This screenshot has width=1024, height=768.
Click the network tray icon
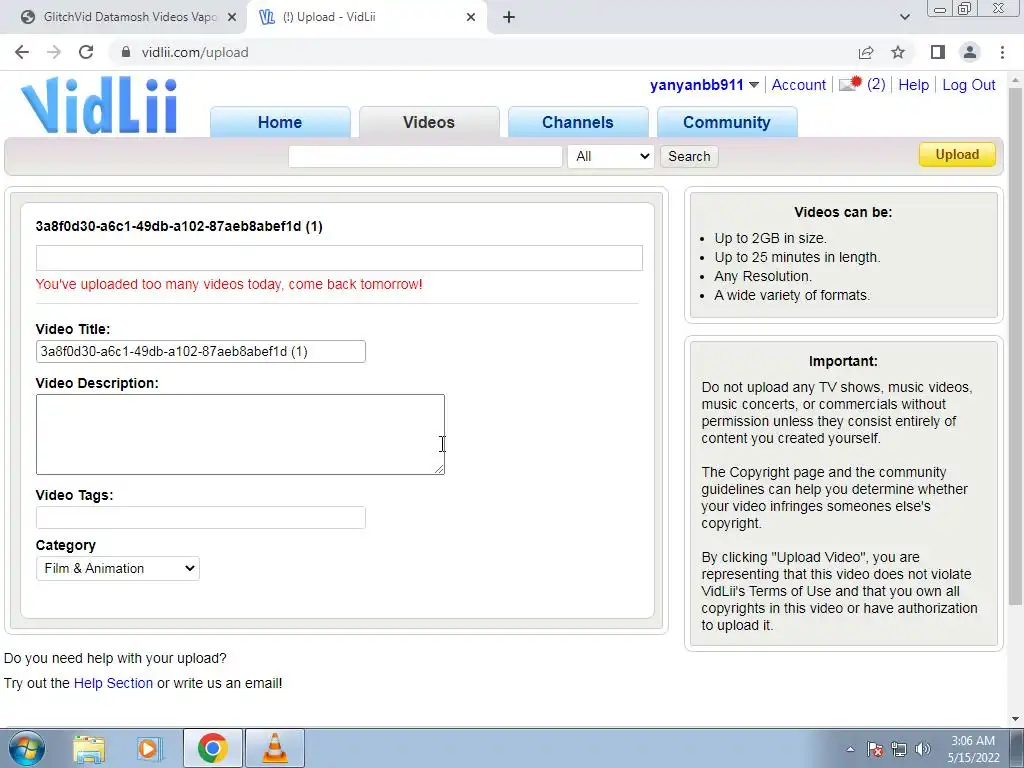(x=899, y=749)
